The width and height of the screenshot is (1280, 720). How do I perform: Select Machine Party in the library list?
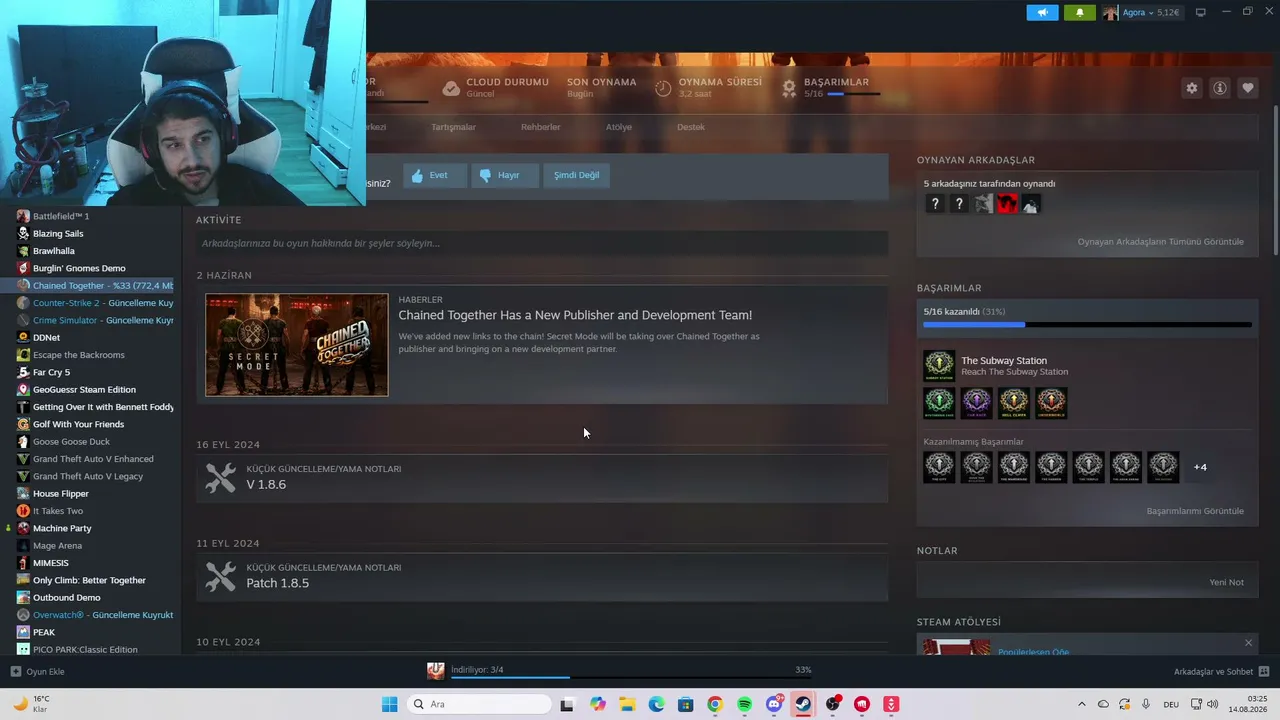coord(90,528)
